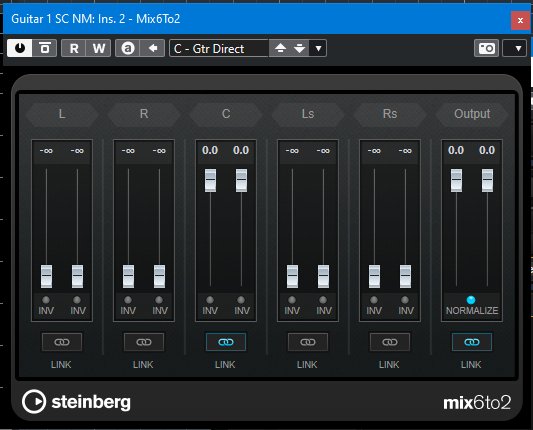The image size is (533, 430).
Task: Click the Ls channel left fader handle
Action: (292, 276)
